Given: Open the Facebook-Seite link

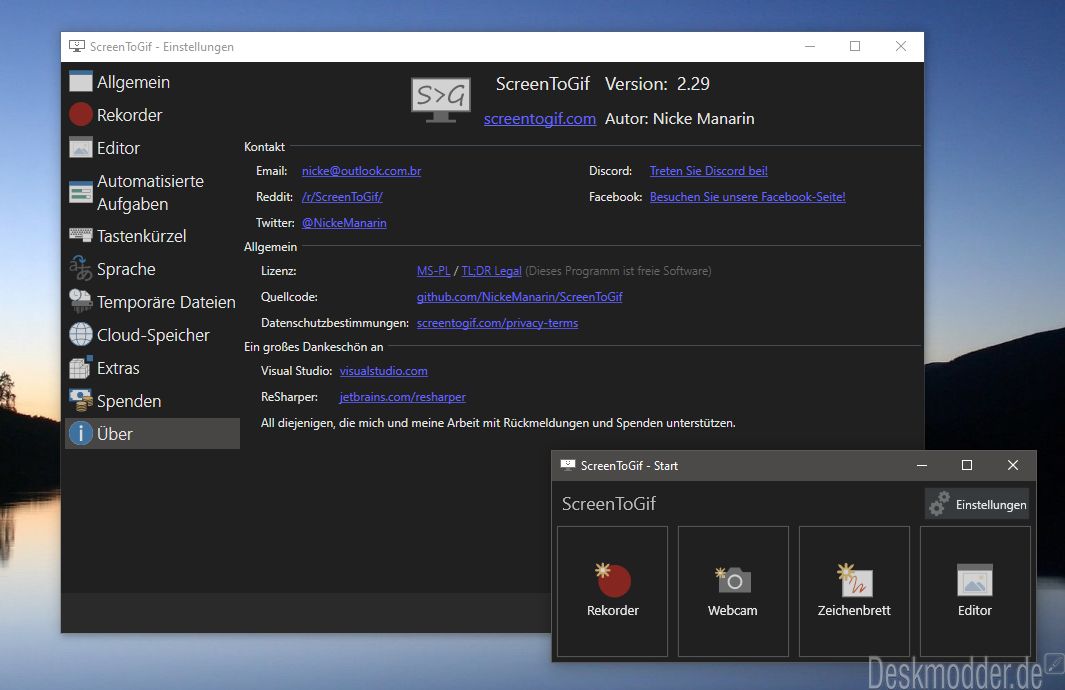Looking at the screenshot, I should tap(748, 196).
